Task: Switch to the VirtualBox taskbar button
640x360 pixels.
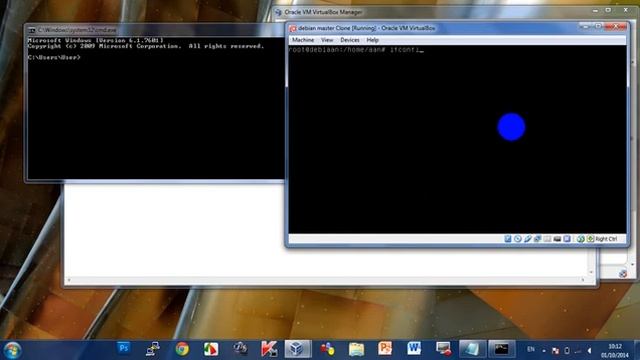Action: pyautogui.click(x=298, y=349)
